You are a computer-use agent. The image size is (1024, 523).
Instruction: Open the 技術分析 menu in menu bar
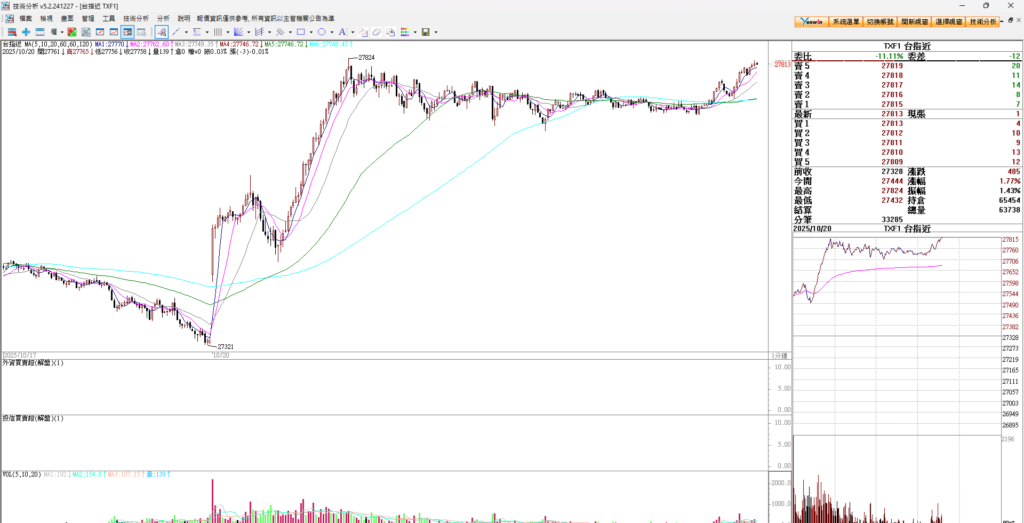tap(136, 19)
